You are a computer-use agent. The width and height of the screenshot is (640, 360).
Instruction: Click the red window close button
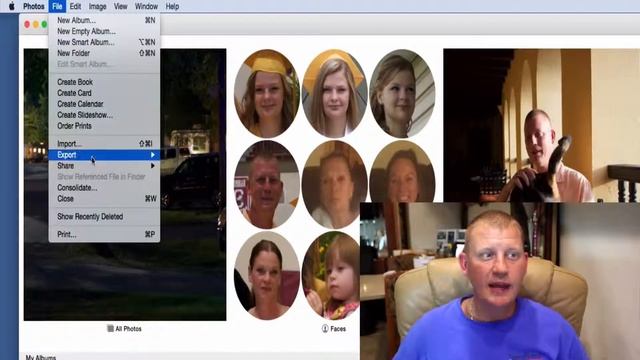pos(27,24)
